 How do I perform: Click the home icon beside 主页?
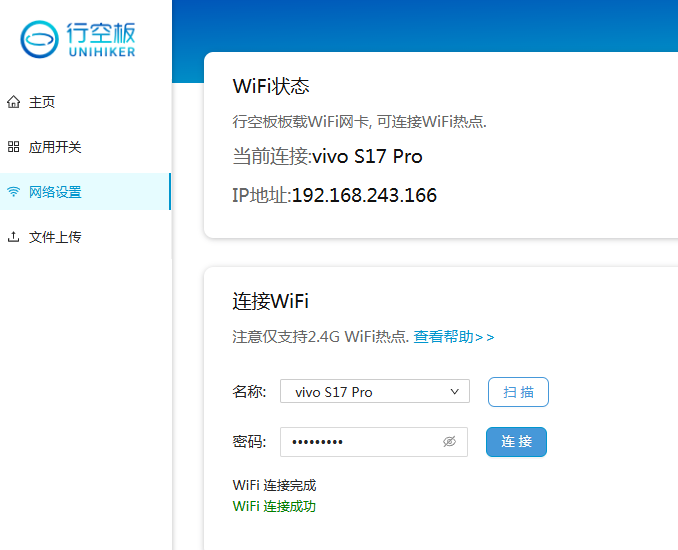coord(13,102)
